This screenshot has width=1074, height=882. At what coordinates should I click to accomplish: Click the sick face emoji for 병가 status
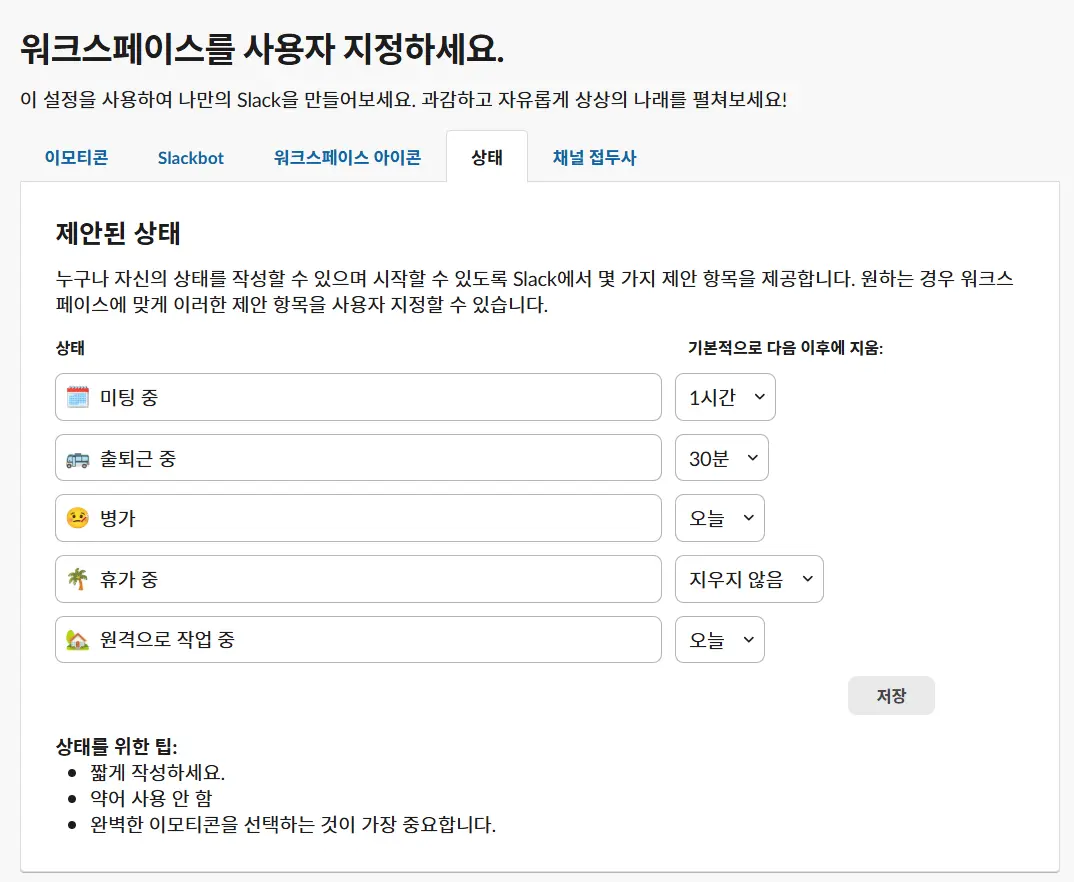coord(77,518)
